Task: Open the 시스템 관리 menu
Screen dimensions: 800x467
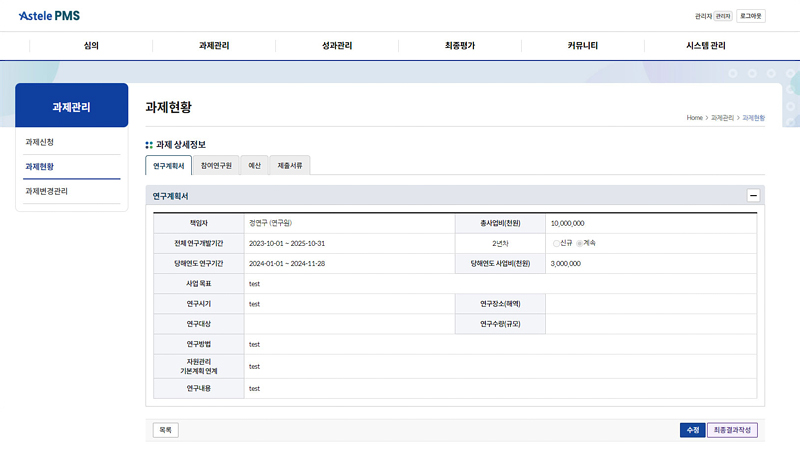Action: tap(705, 46)
